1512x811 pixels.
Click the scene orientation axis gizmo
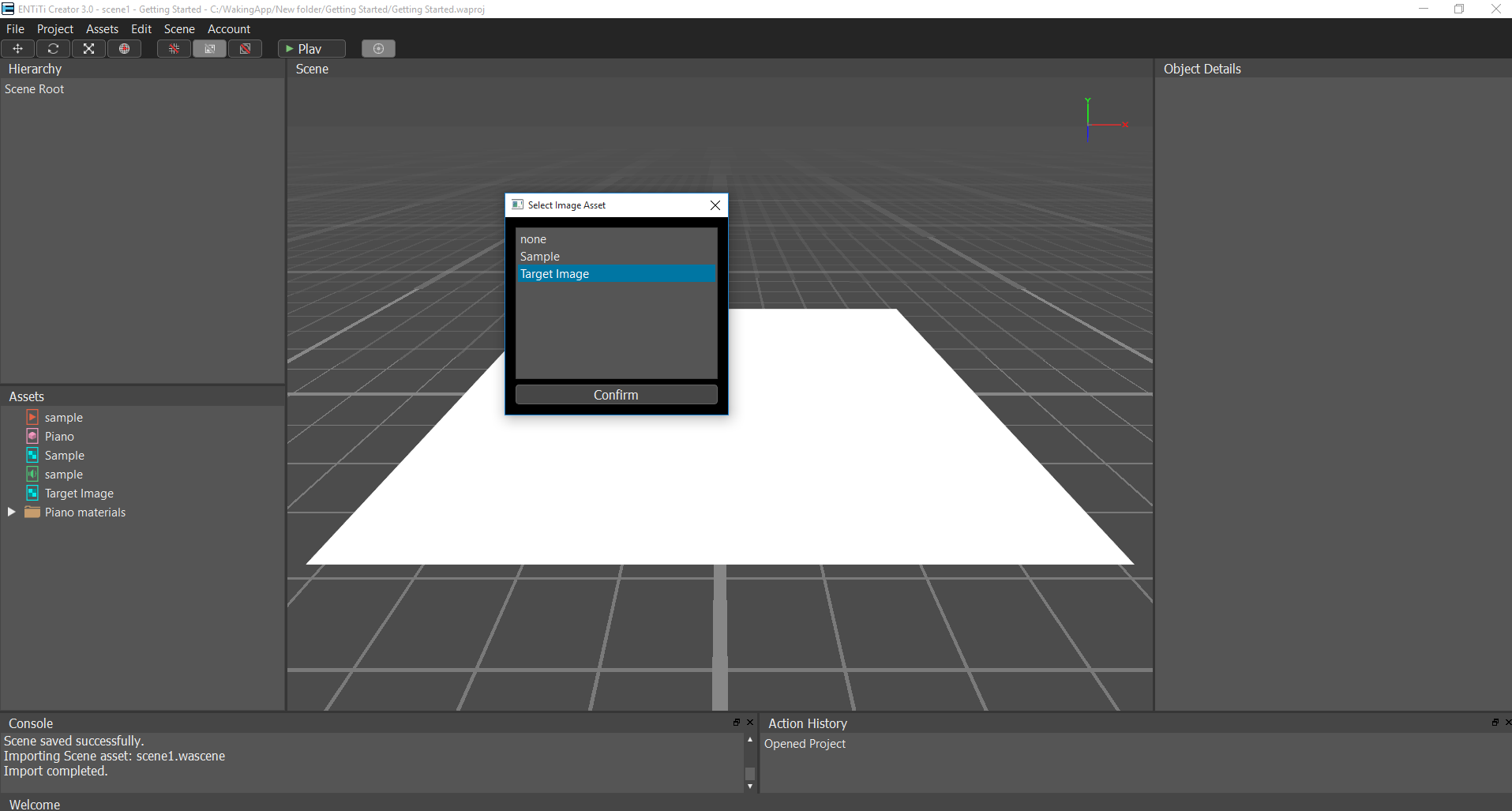(1105, 120)
